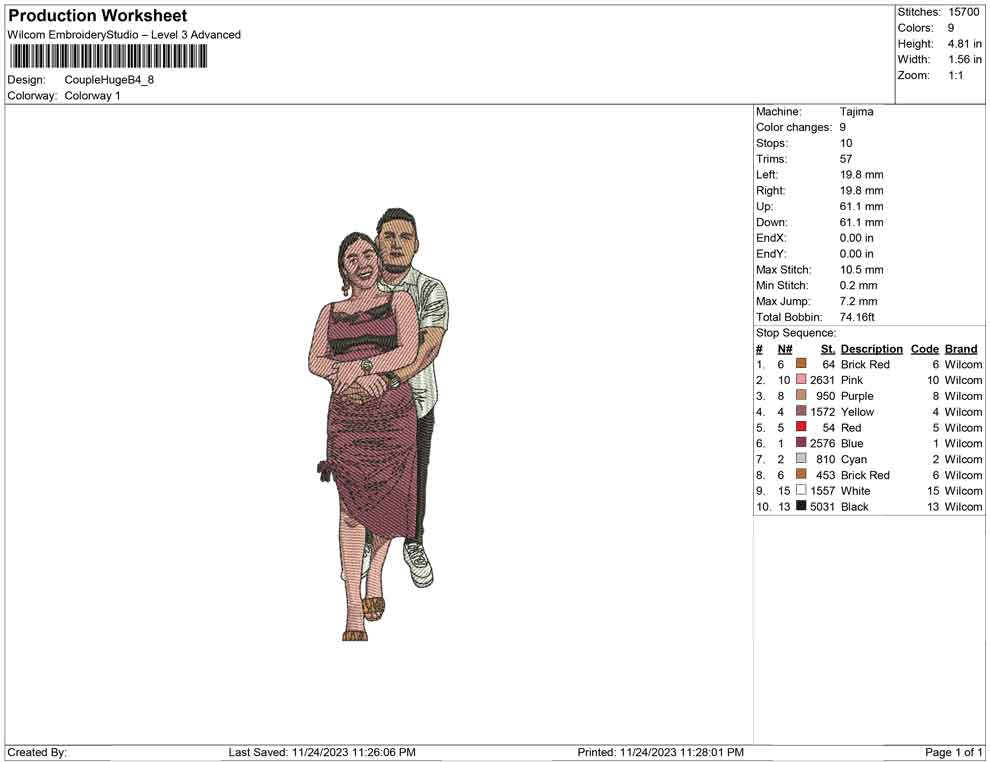Click the 'Purple' description in stop 3
The image size is (990, 762).
[x=857, y=396]
